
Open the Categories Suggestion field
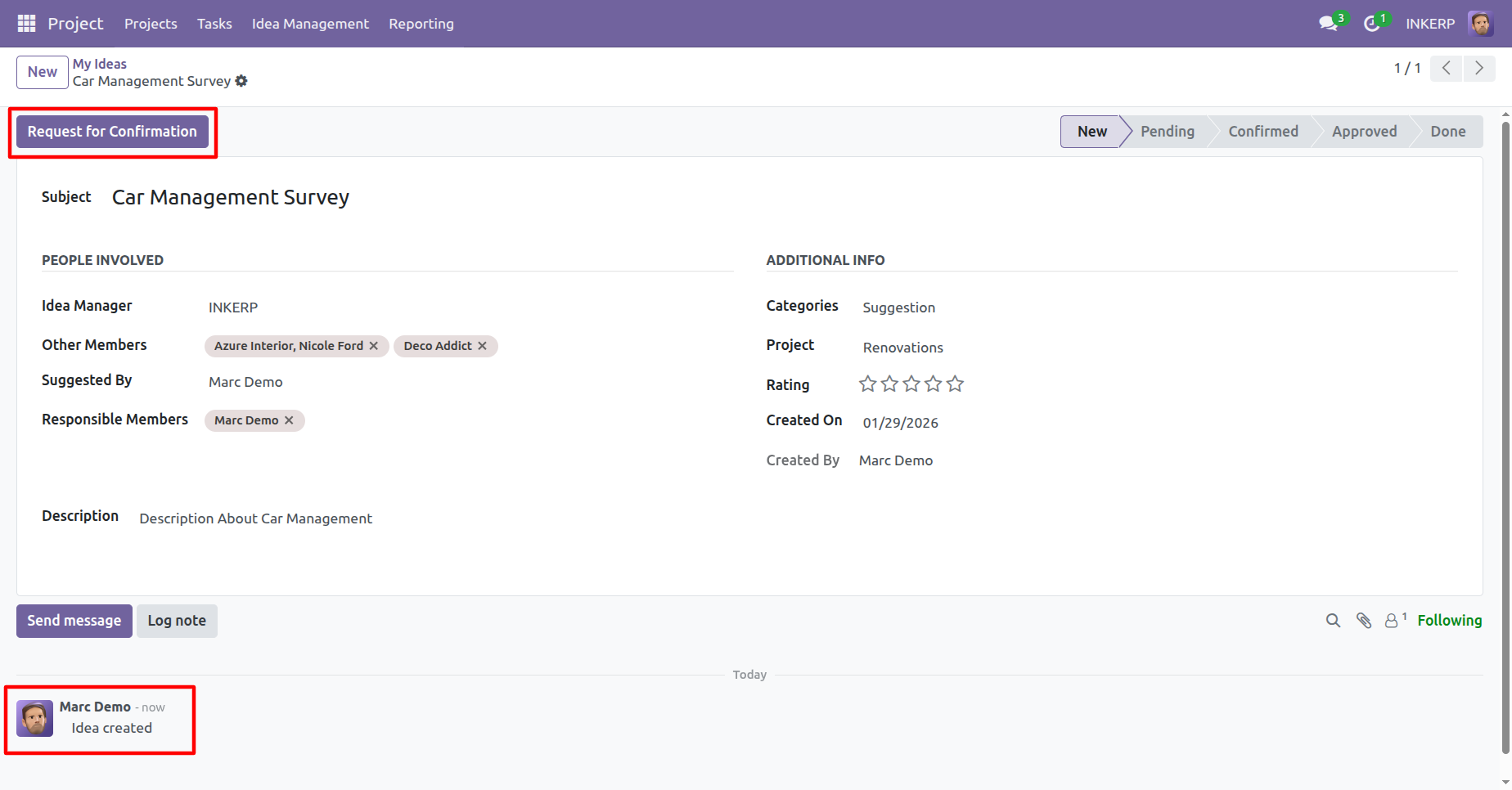coord(898,307)
